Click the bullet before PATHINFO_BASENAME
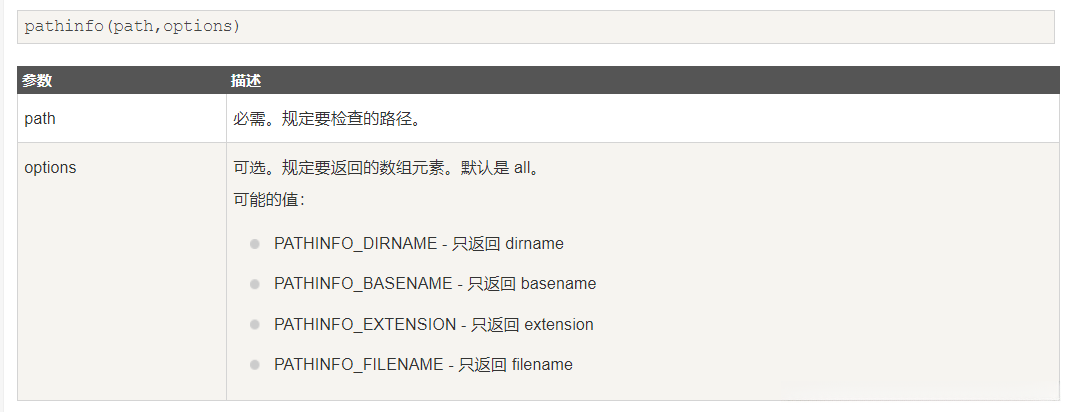This screenshot has width=1068, height=412. tap(255, 284)
